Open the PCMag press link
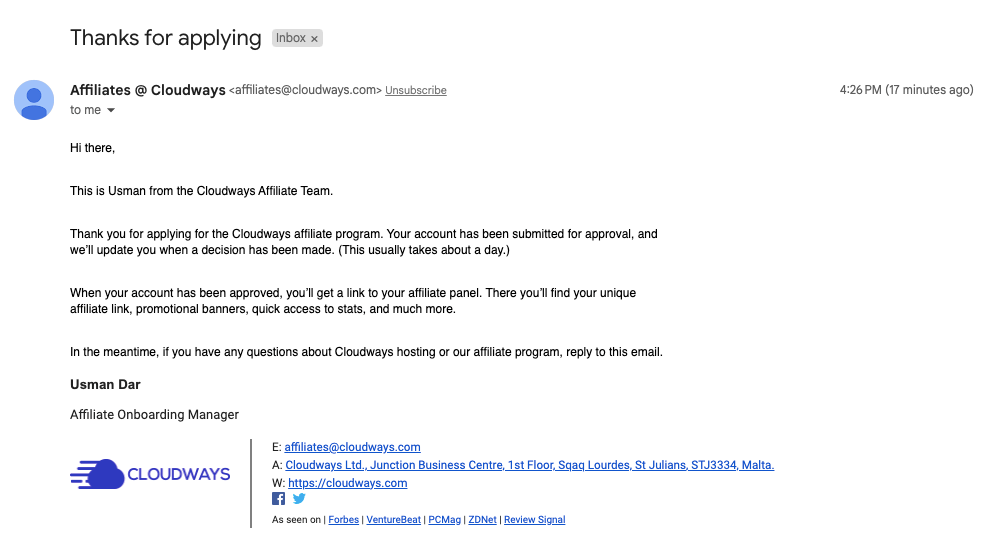Screen dimensions: 994x549 tap(444, 520)
